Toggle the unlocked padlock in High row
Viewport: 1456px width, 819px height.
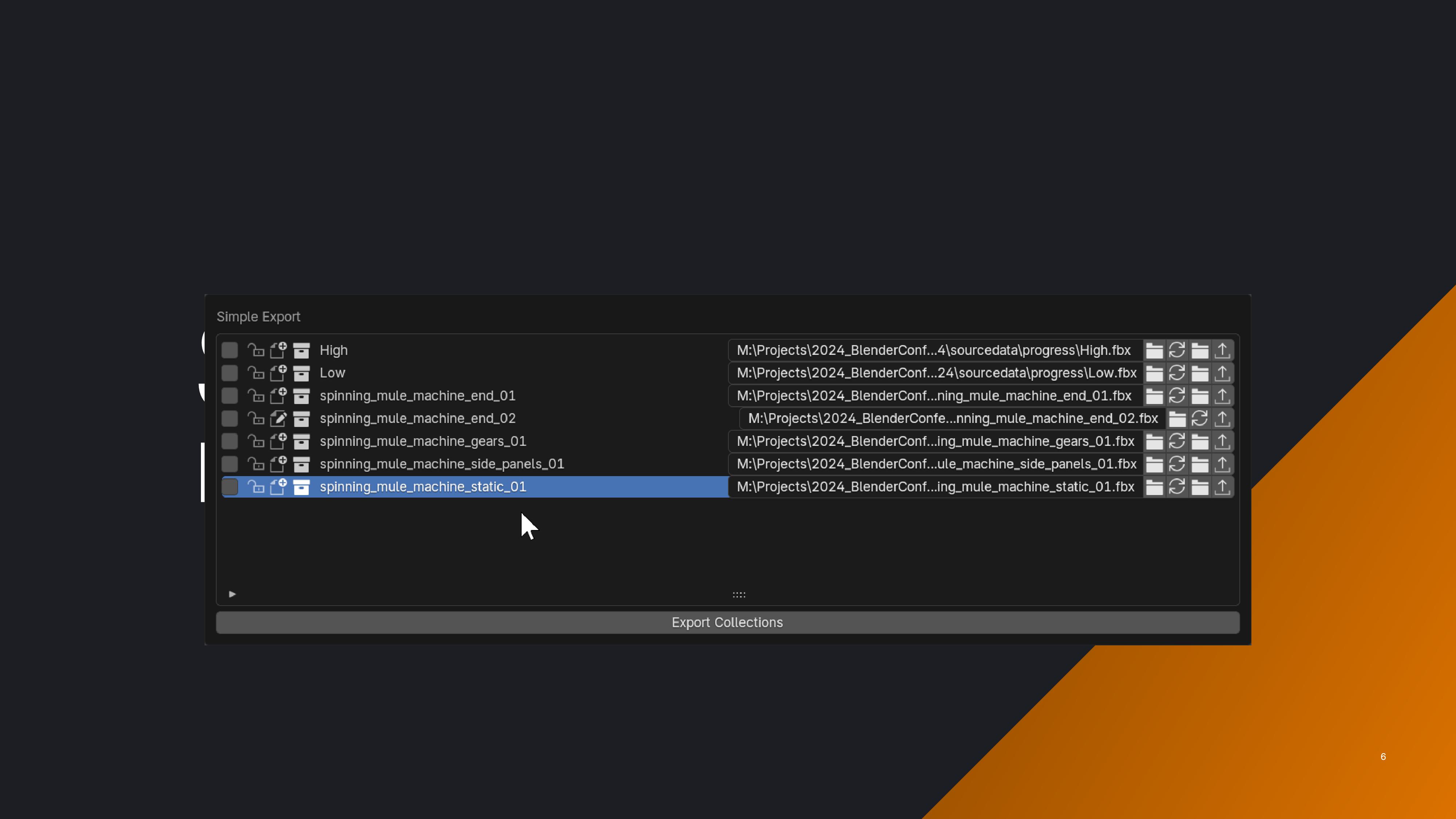(256, 351)
